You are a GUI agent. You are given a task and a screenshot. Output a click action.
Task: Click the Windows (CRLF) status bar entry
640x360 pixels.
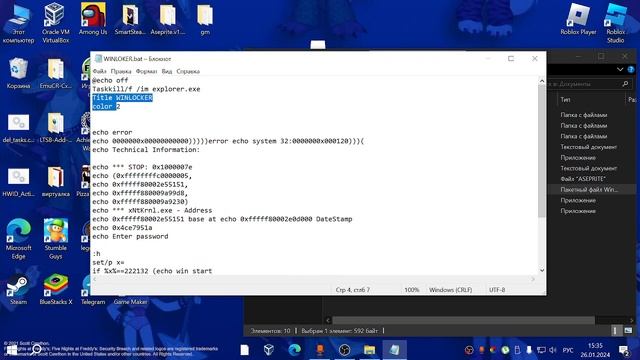[x=451, y=290]
